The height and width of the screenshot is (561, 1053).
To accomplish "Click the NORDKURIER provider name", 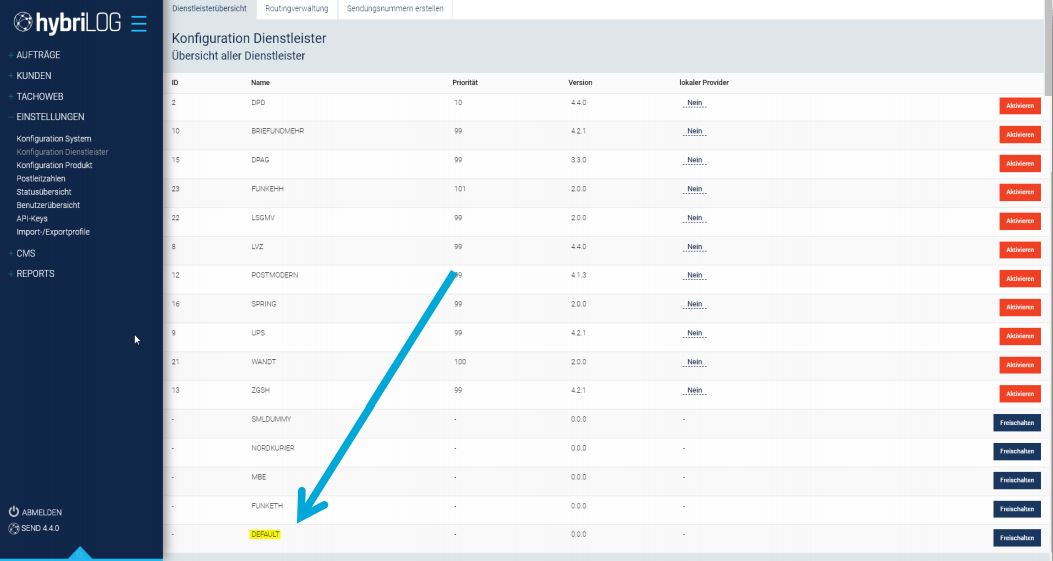I will 273,448.
